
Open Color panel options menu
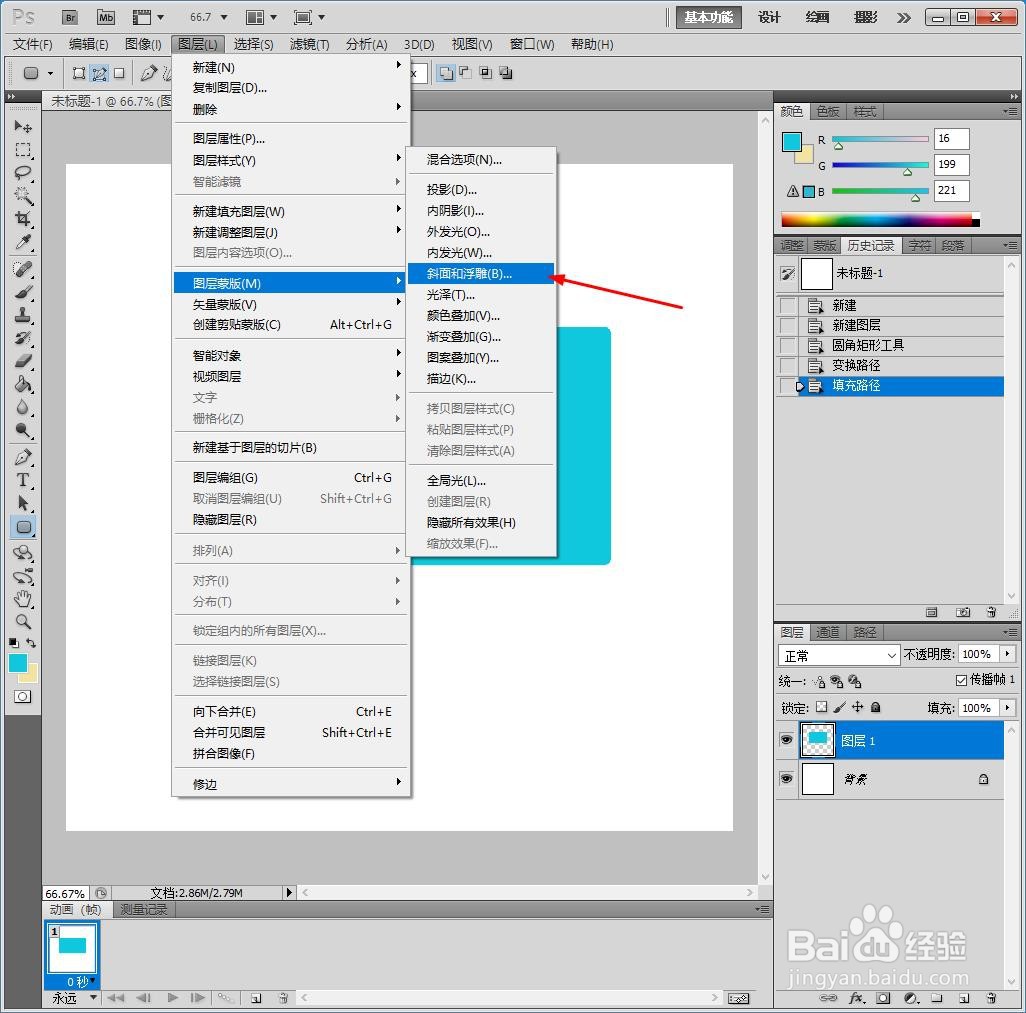coord(1010,111)
